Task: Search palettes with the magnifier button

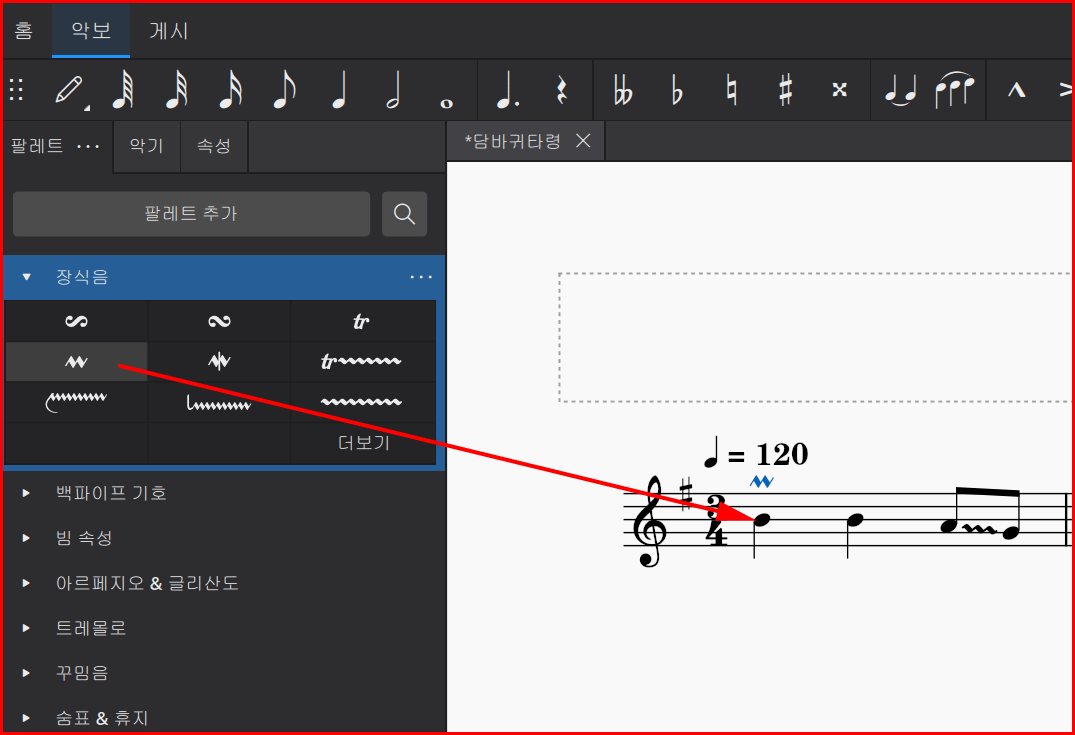Action: tap(404, 214)
